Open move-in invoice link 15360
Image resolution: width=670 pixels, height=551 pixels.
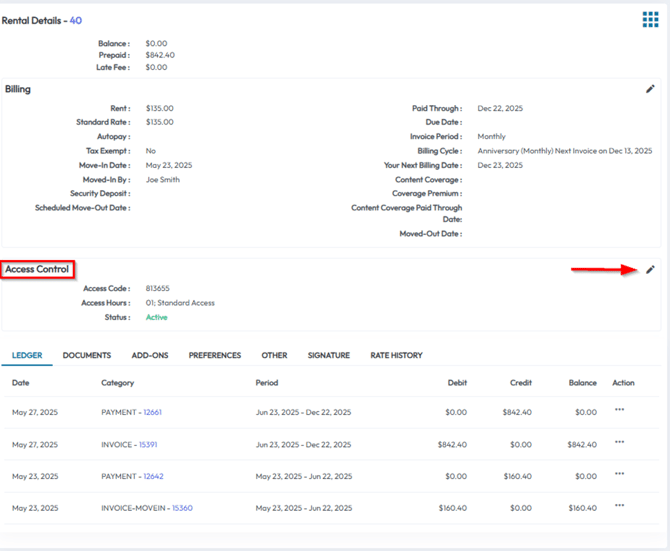point(181,508)
